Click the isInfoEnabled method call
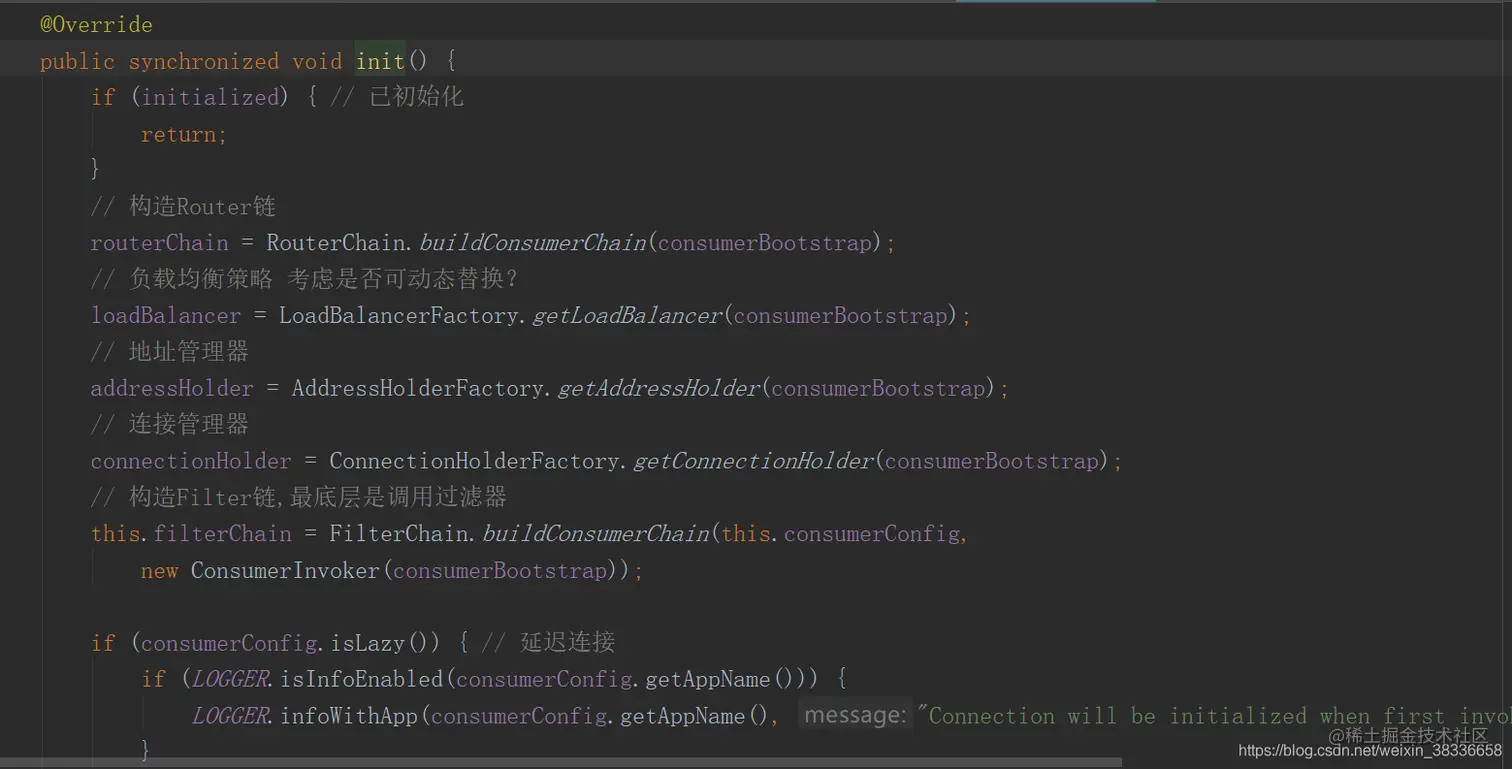Image resolution: width=1512 pixels, height=769 pixels. coord(362,679)
